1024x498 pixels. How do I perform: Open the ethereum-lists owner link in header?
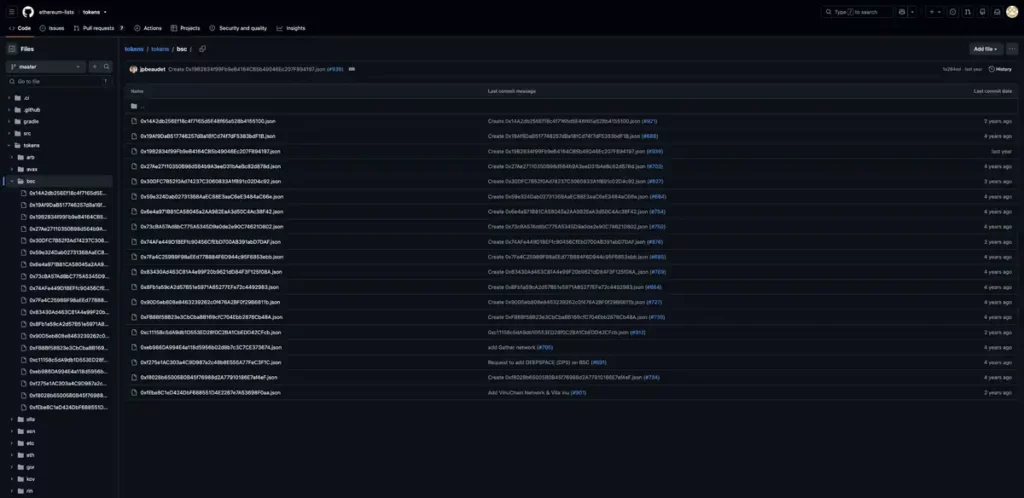(x=57, y=12)
